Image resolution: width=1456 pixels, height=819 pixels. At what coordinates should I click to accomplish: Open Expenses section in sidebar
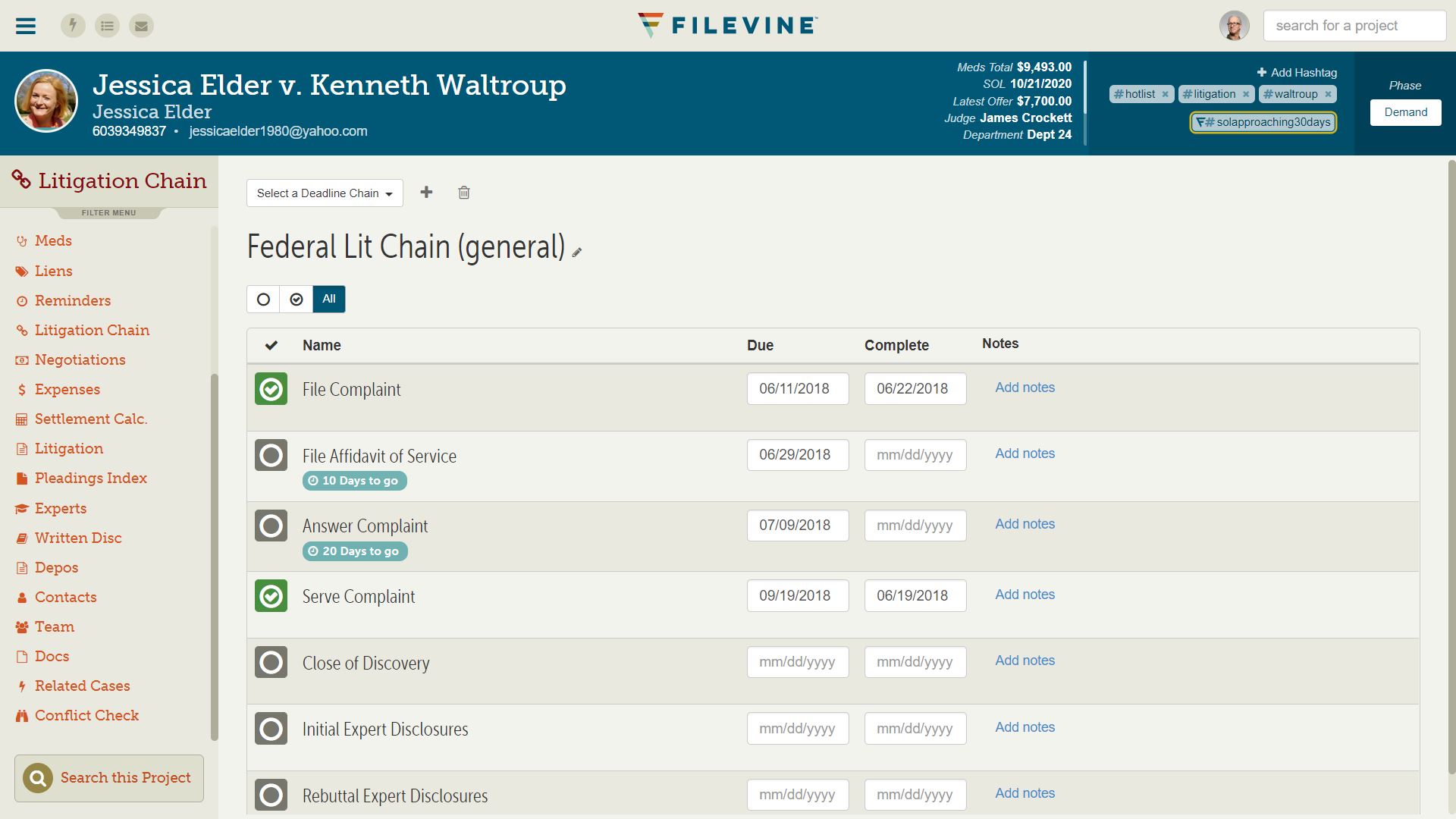pos(67,389)
